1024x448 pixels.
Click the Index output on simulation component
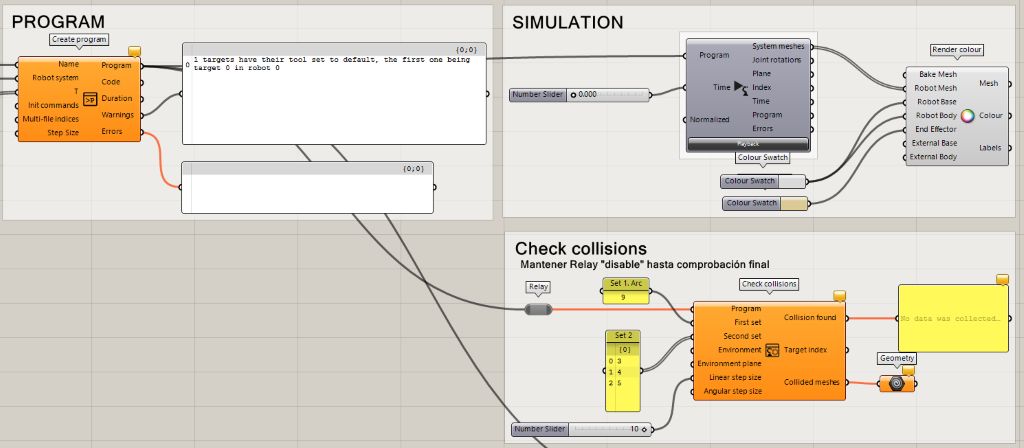[761, 88]
